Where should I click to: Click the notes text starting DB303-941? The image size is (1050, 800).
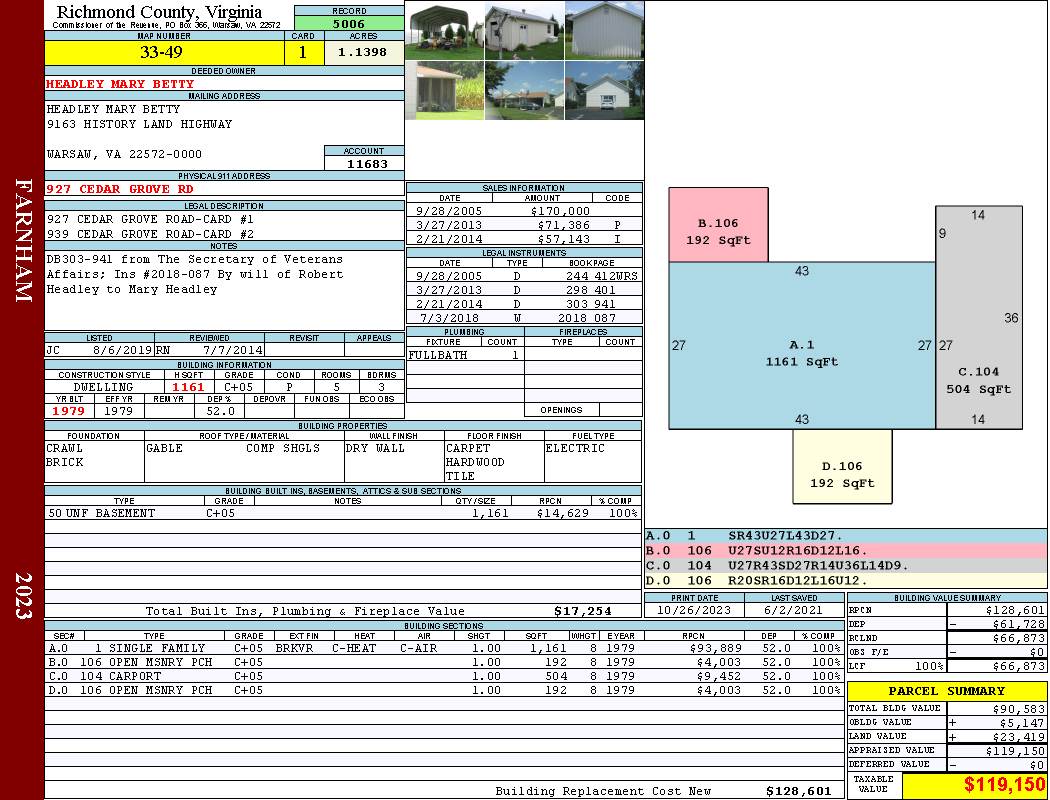coord(195,274)
